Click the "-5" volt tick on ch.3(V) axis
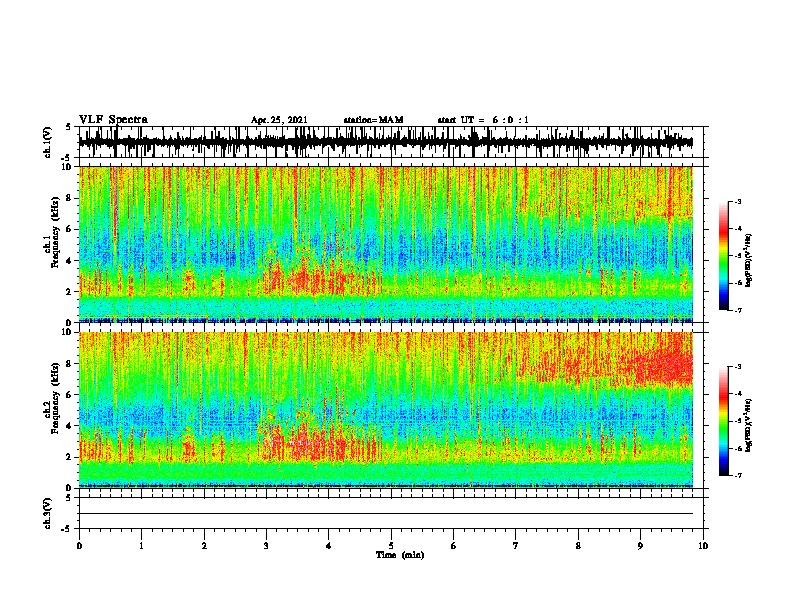This screenshot has width=792, height=612. coord(67,529)
